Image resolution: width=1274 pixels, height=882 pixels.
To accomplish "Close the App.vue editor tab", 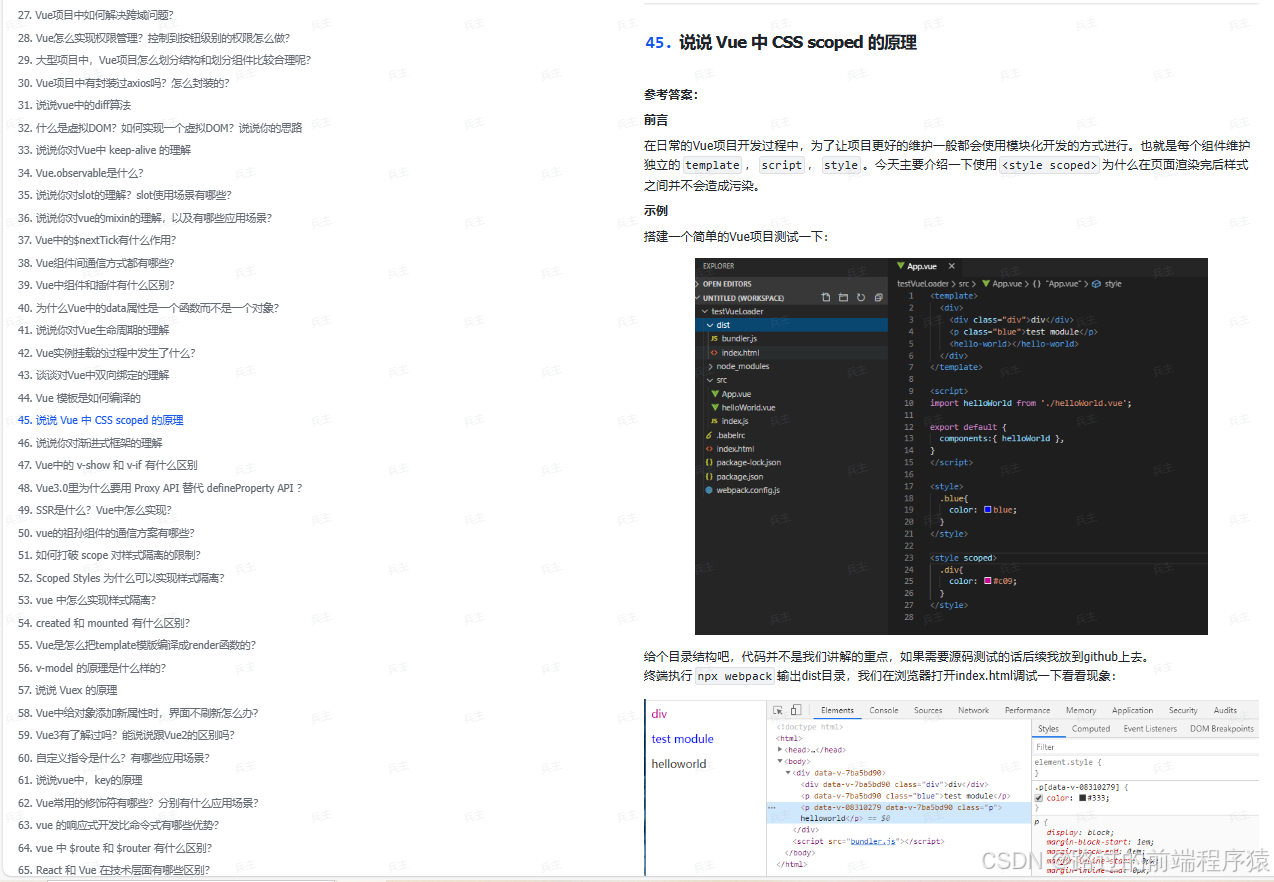I will [x=951, y=266].
